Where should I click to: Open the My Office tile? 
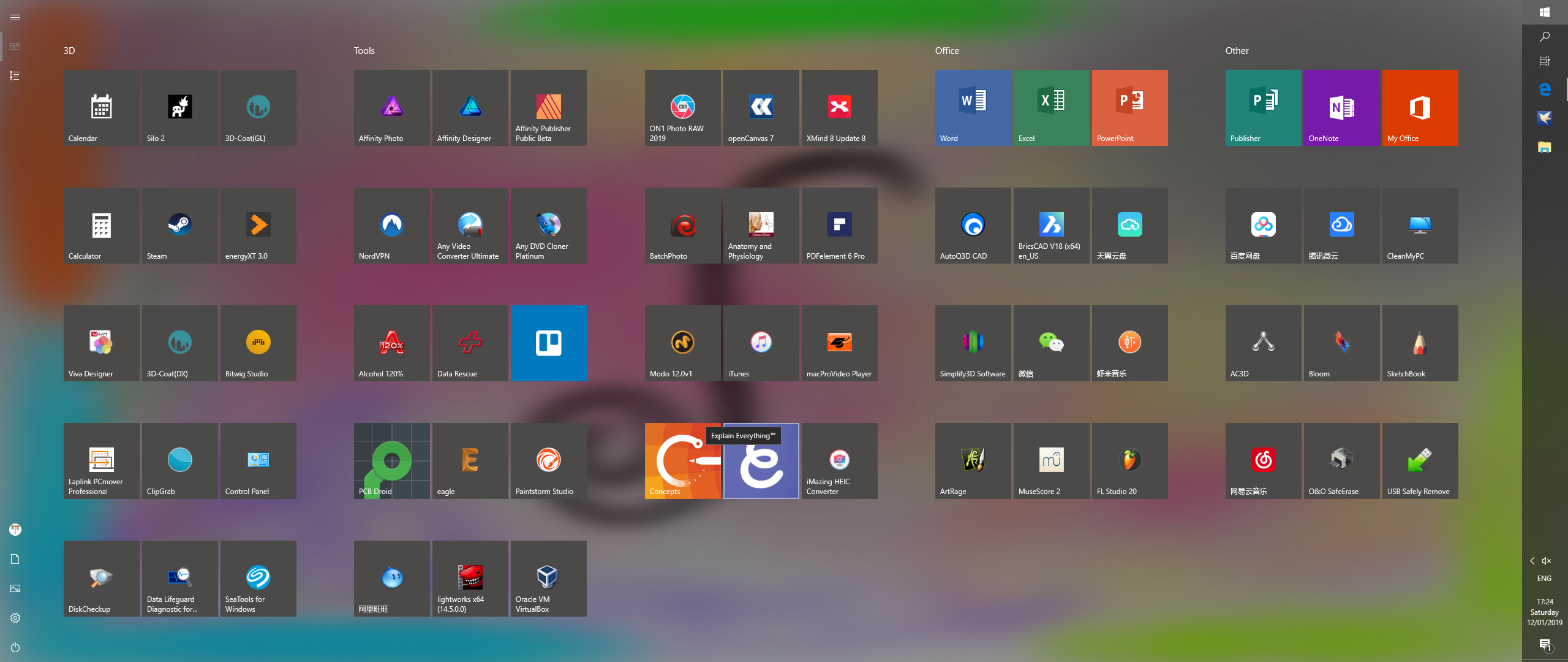[1420, 108]
